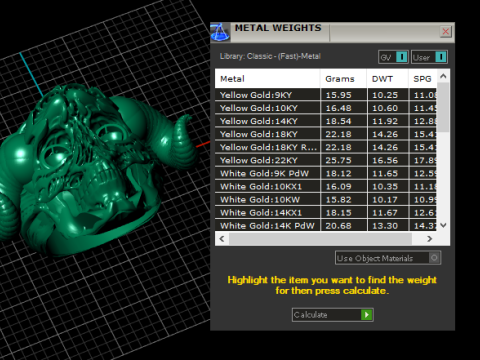This screenshot has height=360, width=480.
Task: Select the White Gold:10KW row
Action: point(326,199)
